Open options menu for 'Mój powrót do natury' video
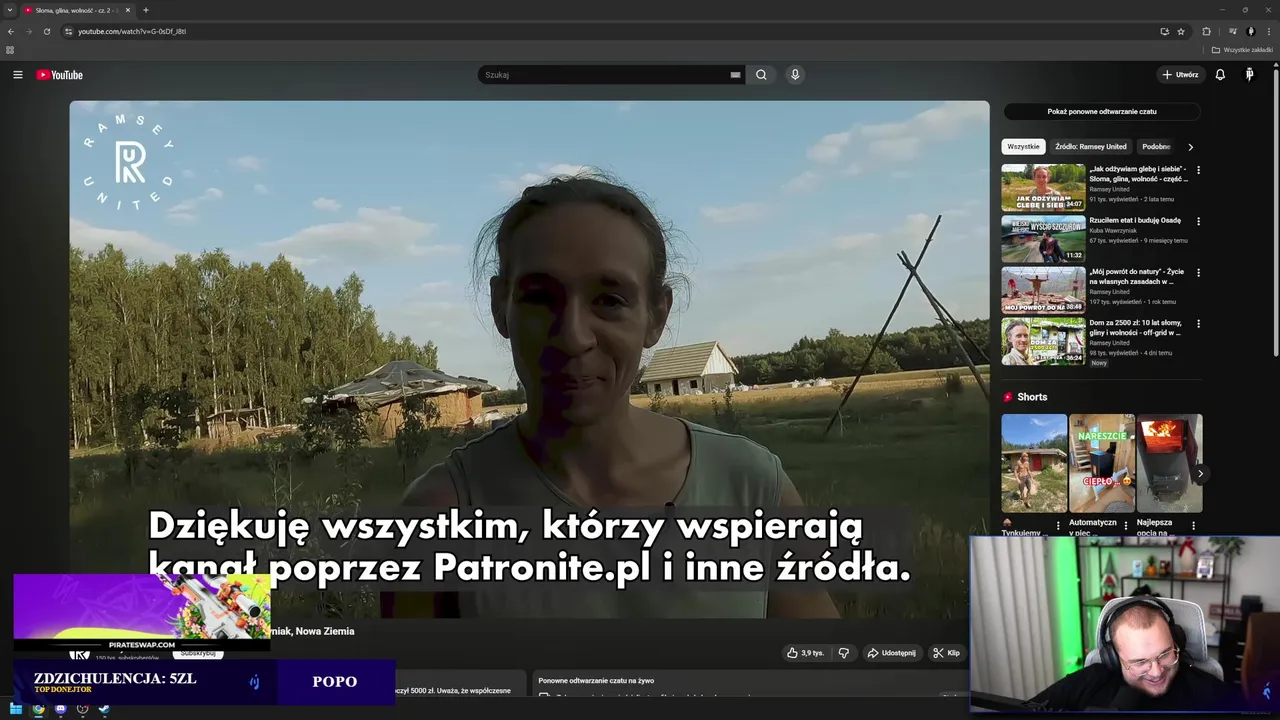Viewport: 1280px width, 720px height. [x=1198, y=272]
